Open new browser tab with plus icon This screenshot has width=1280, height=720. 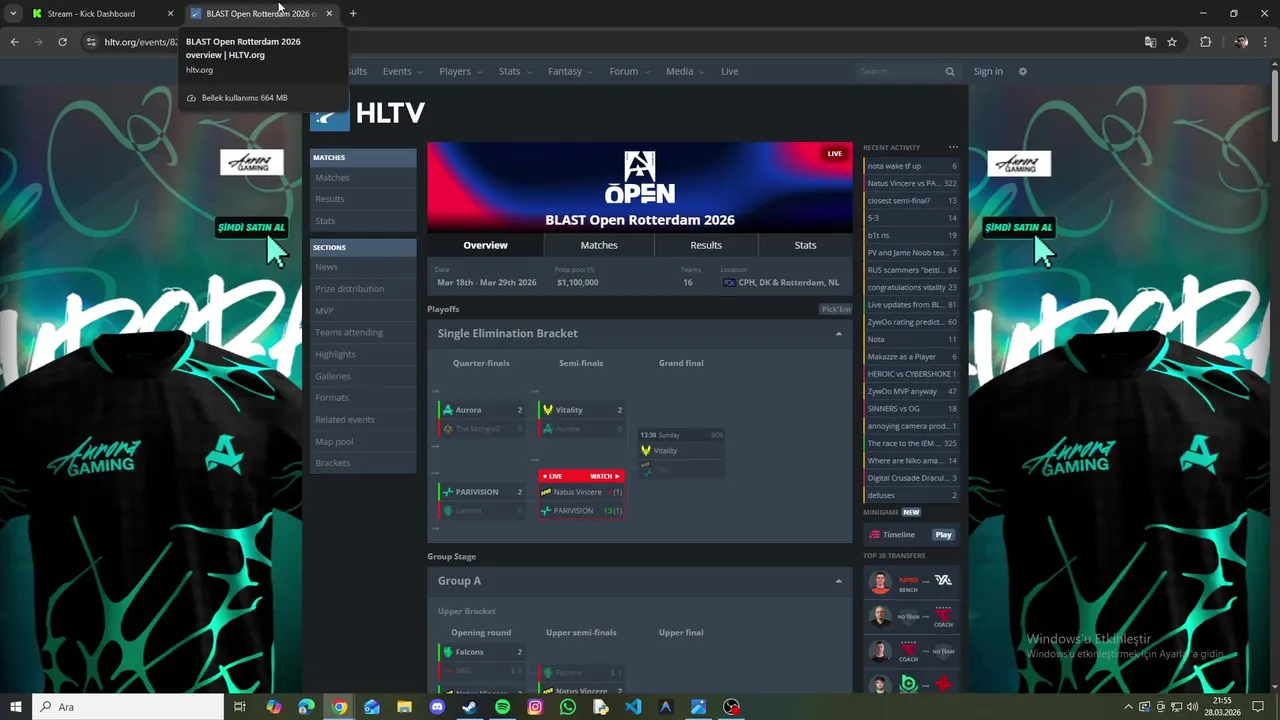pos(353,13)
